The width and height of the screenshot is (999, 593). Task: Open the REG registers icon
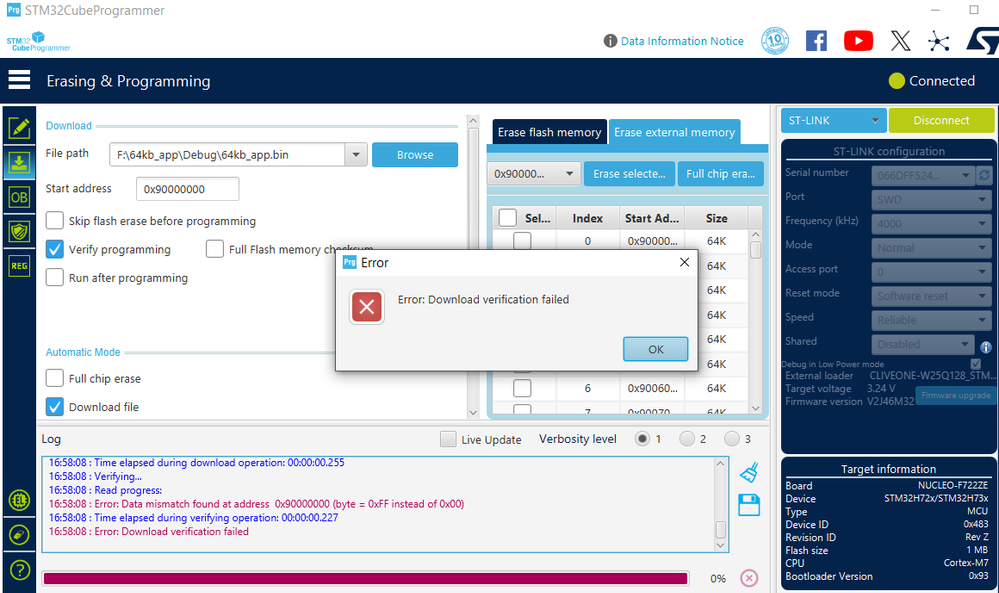(x=19, y=266)
